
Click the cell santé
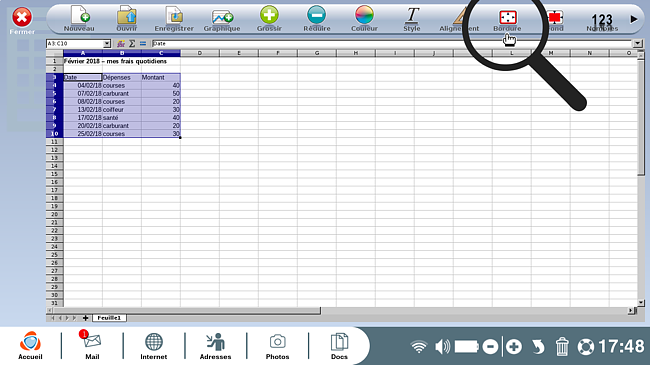point(122,117)
